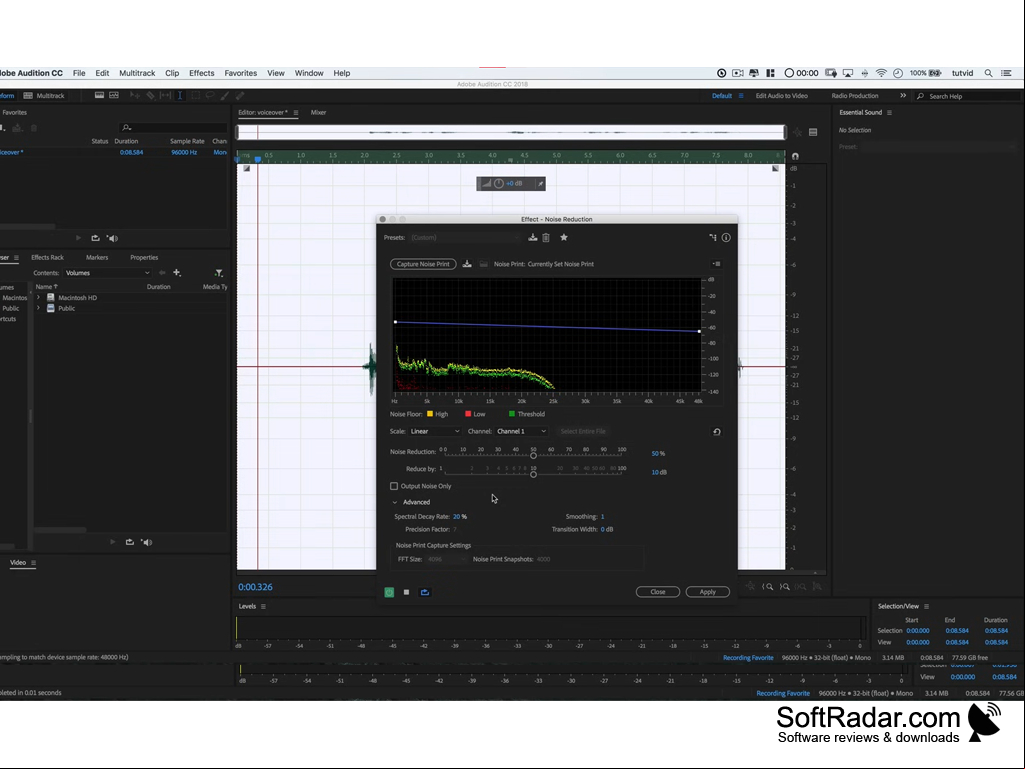1025x769 pixels.
Task: Open the Presets dropdown in Noise Reduction
Action: (x=465, y=237)
